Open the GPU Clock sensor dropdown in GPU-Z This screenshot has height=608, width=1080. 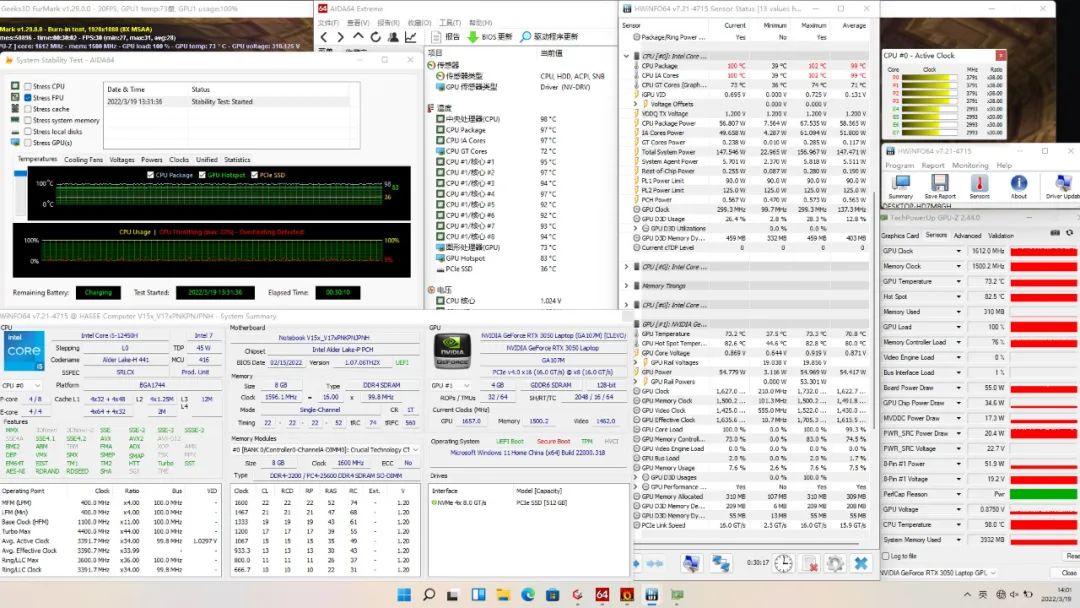coord(959,251)
